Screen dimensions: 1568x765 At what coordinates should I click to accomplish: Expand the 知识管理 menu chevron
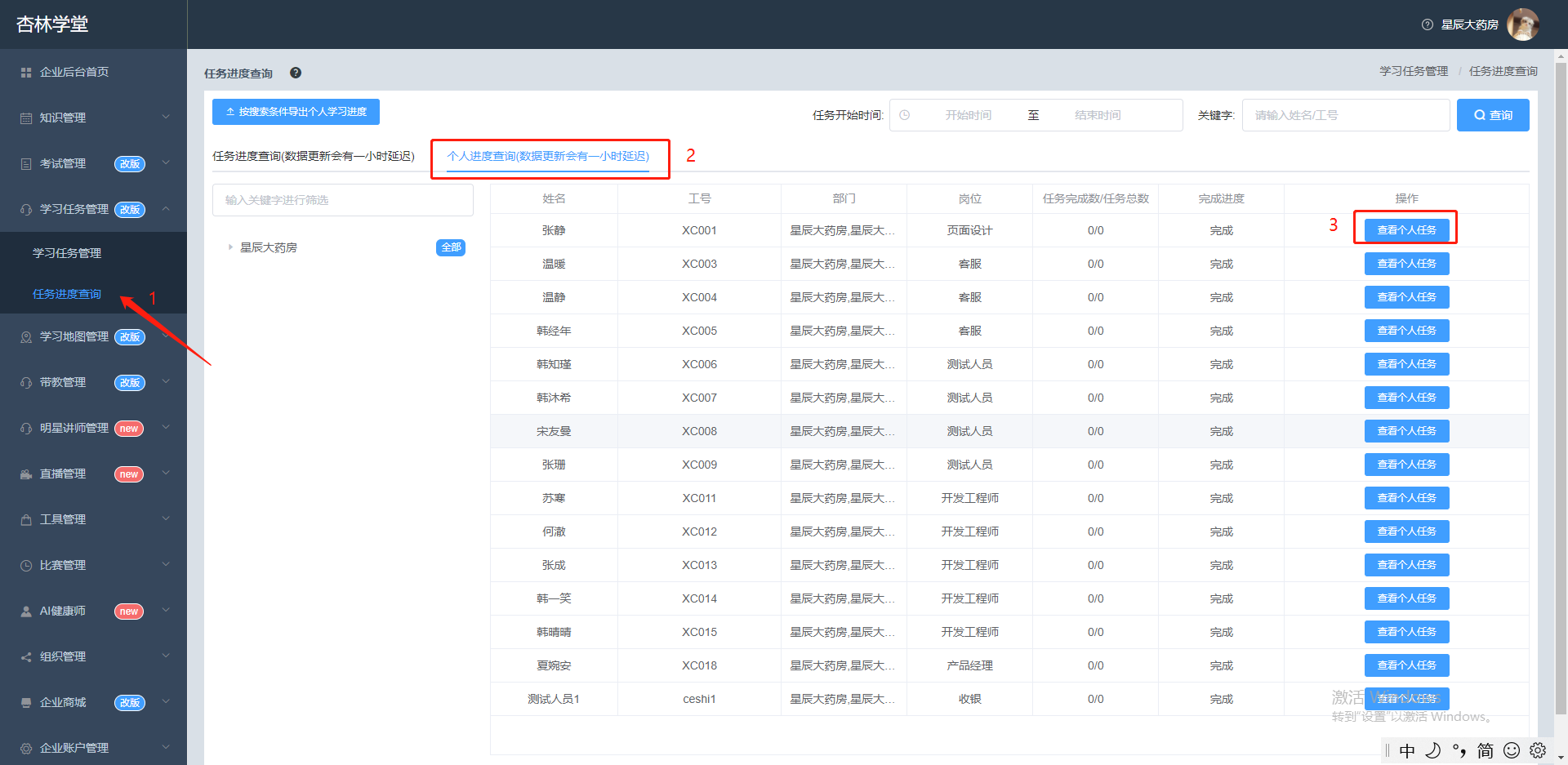166,117
